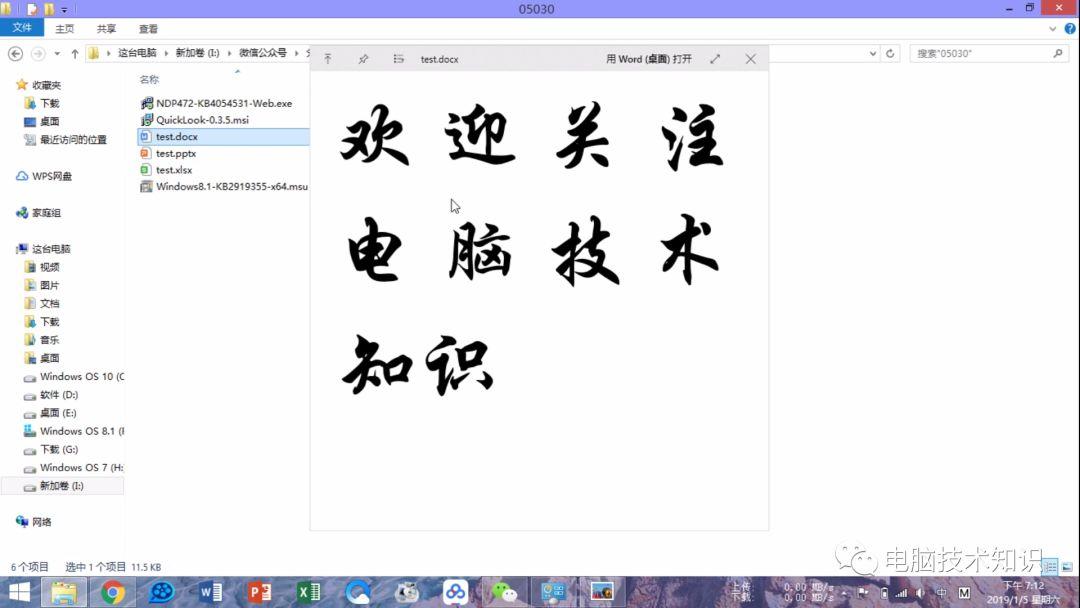
Task: Open the Windows Start button
Action: [x=19, y=592]
